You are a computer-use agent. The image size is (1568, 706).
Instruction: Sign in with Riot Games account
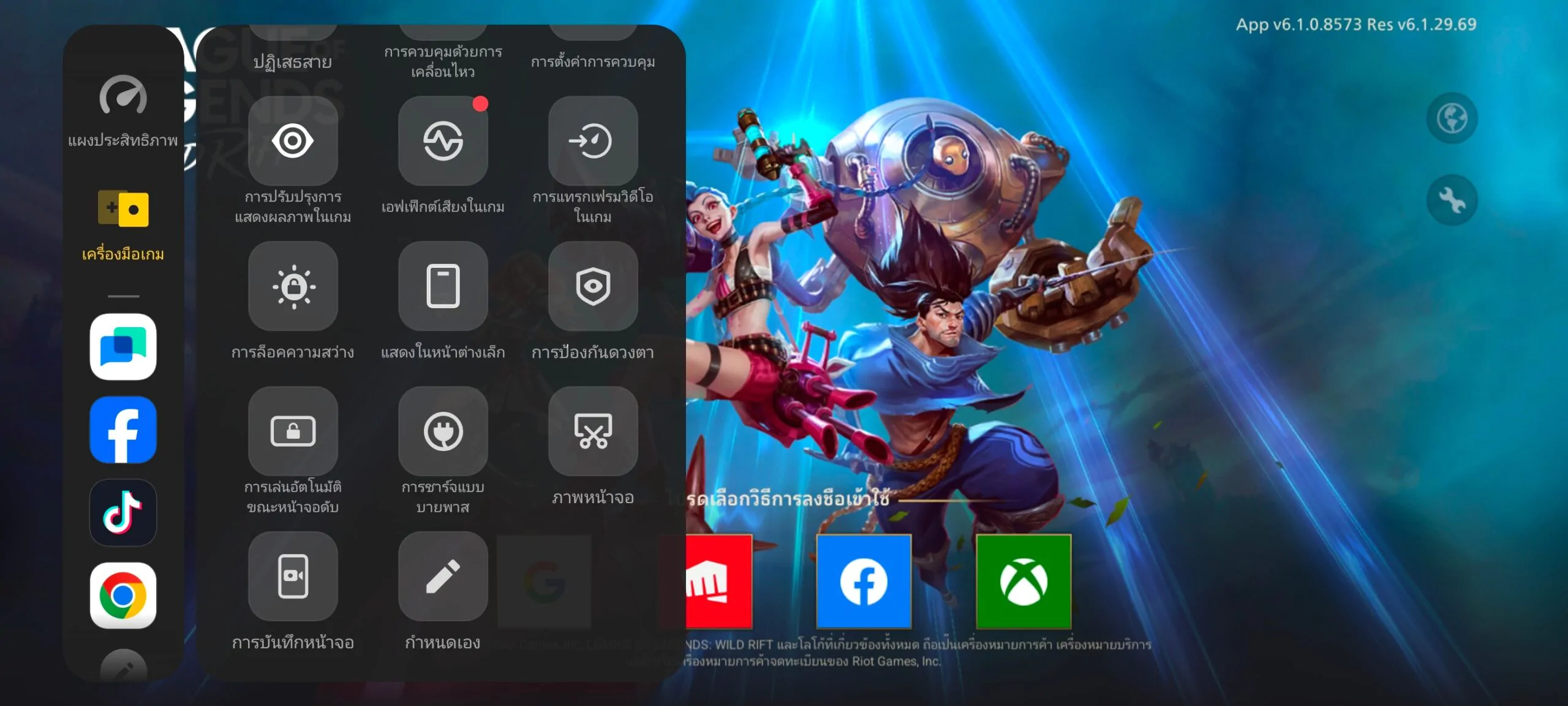[718, 582]
